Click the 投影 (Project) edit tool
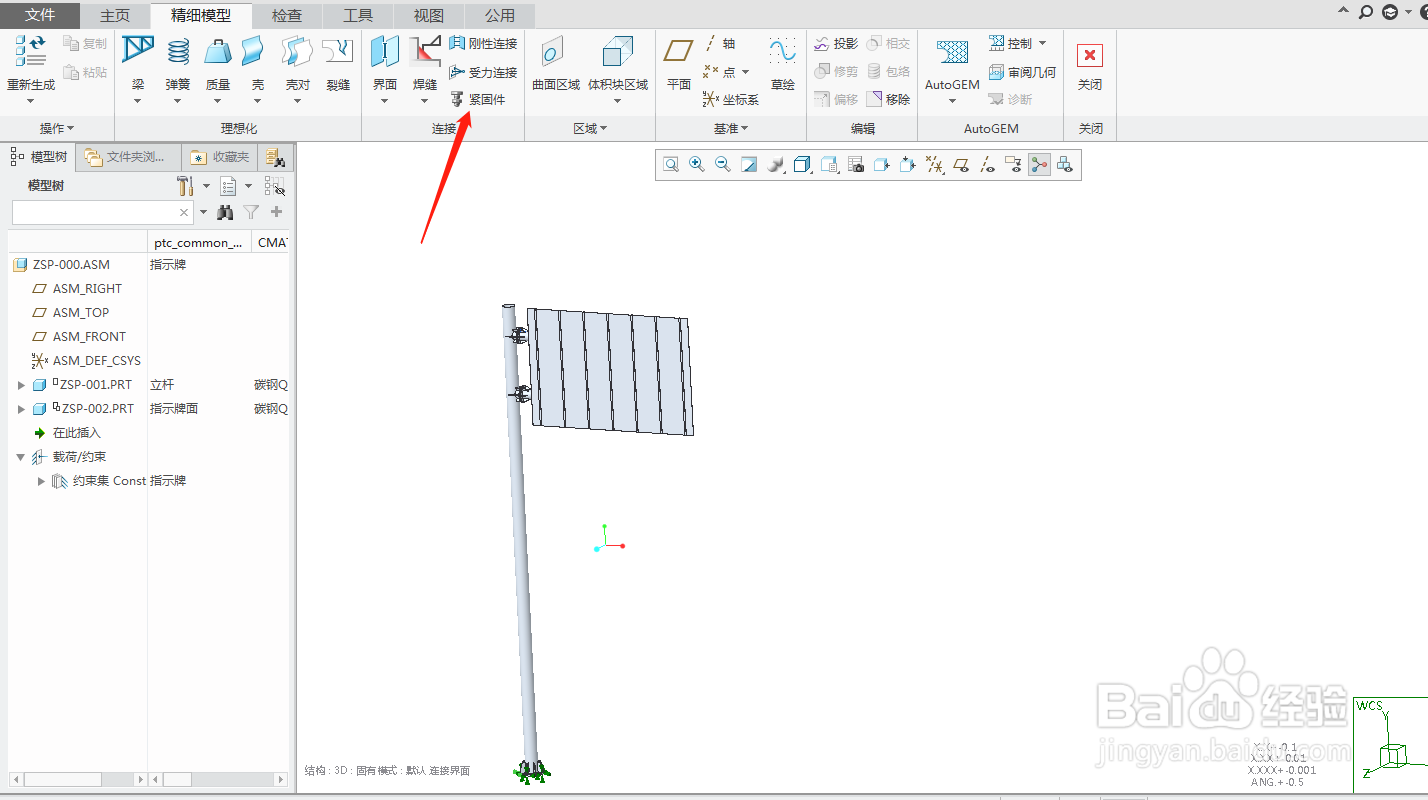1428x800 pixels. click(x=836, y=44)
